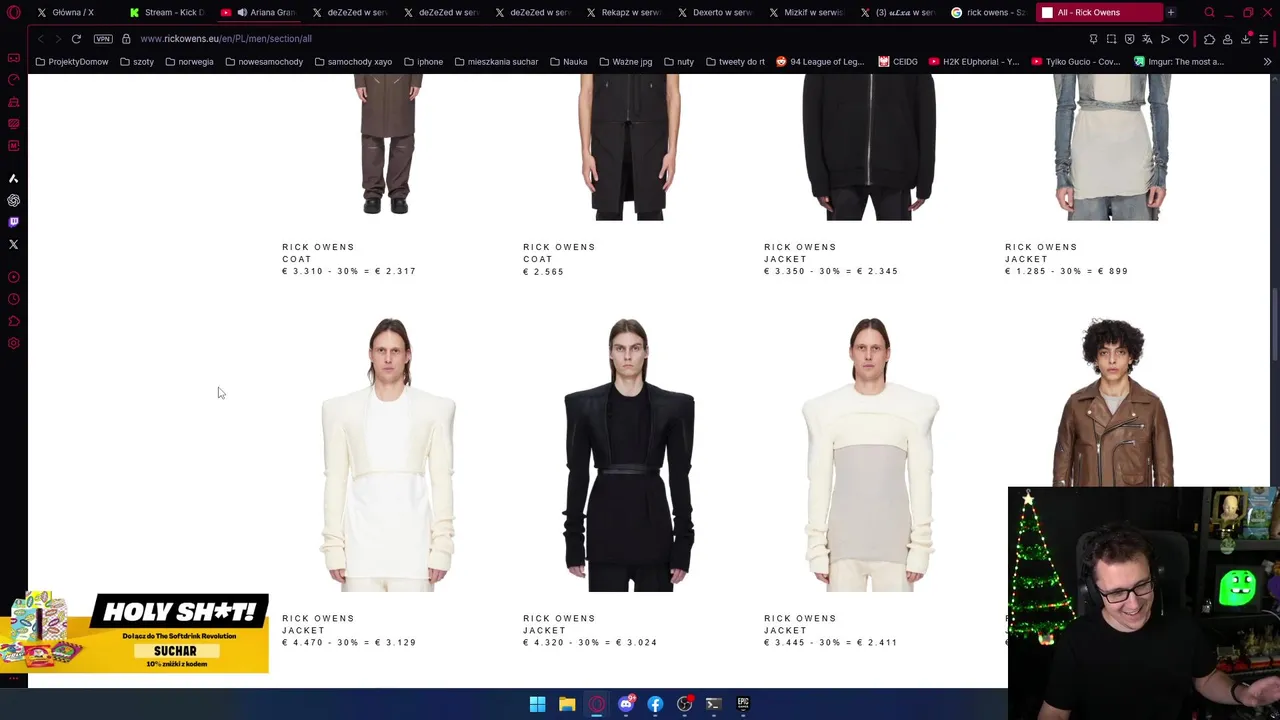Screen dimensions: 1280x720
Task: Open the iphone bookmarks folder
Action: pos(423,62)
